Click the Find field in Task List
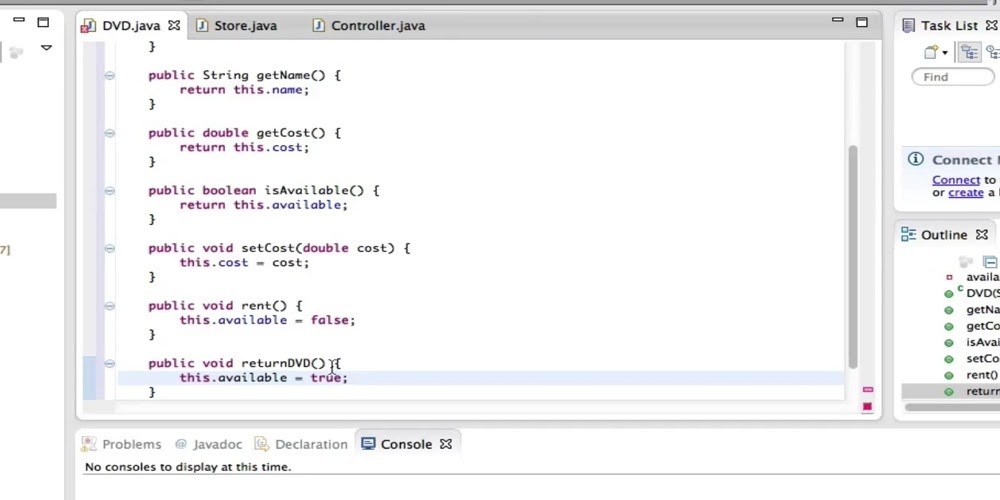 coord(950,77)
